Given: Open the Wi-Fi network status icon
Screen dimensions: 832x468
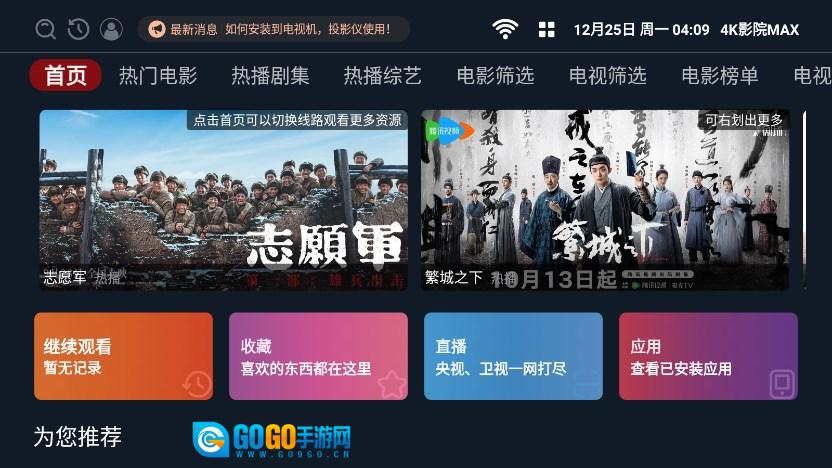Looking at the screenshot, I should 505,29.
